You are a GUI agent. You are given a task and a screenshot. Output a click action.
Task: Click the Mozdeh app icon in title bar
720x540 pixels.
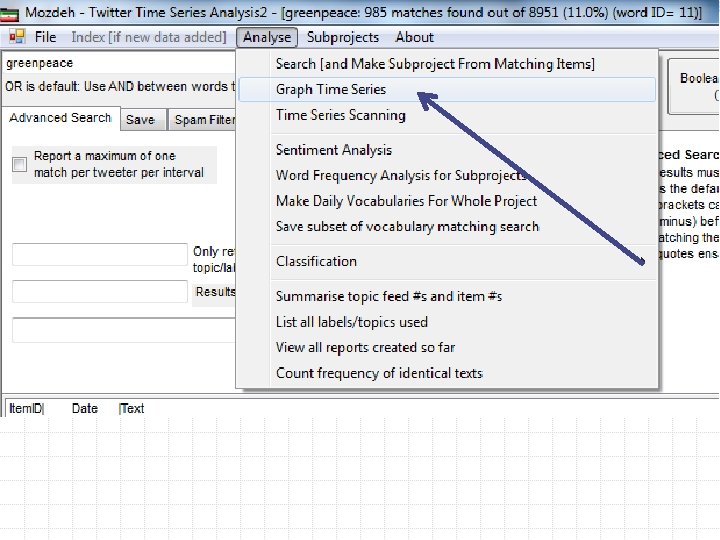point(9,13)
